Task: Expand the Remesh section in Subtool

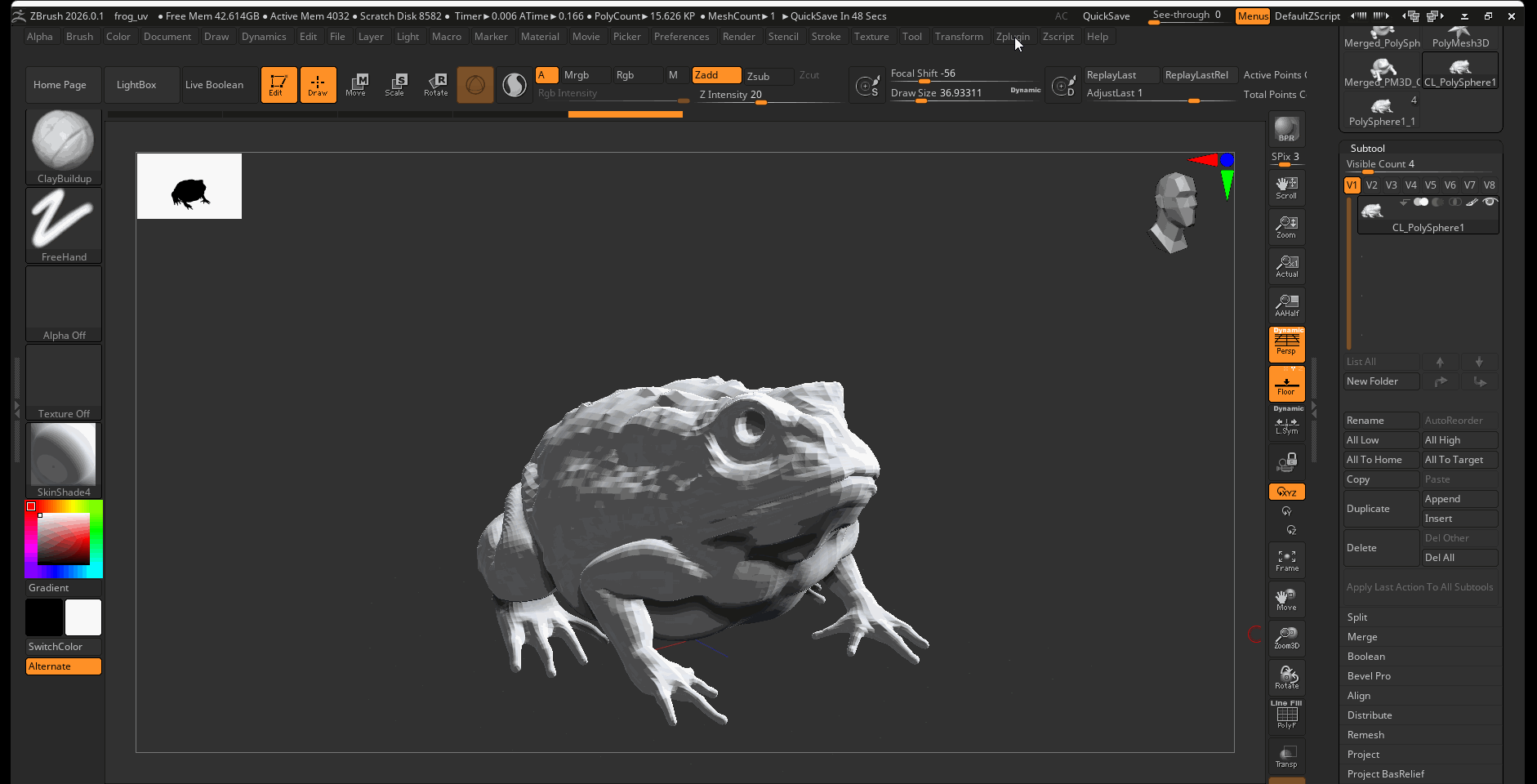Action: pyautogui.click(x=1365, y=735)
